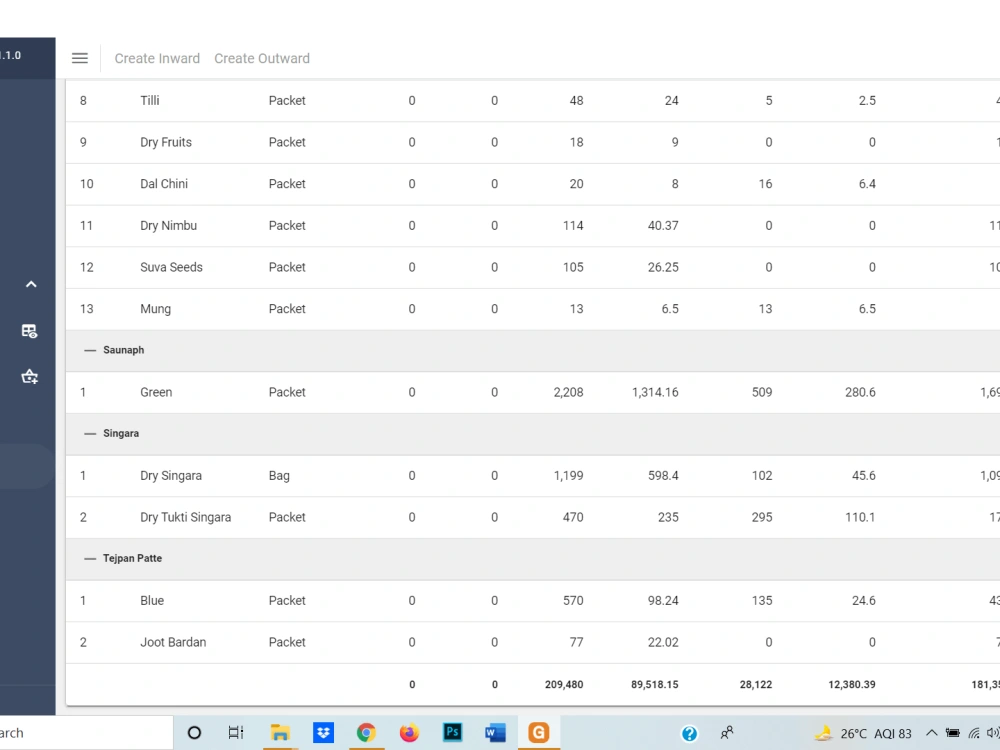The image size is (1000, 750).
Task: Click Create Outward link
Action: pyautogui.click(x=262, y=59)
